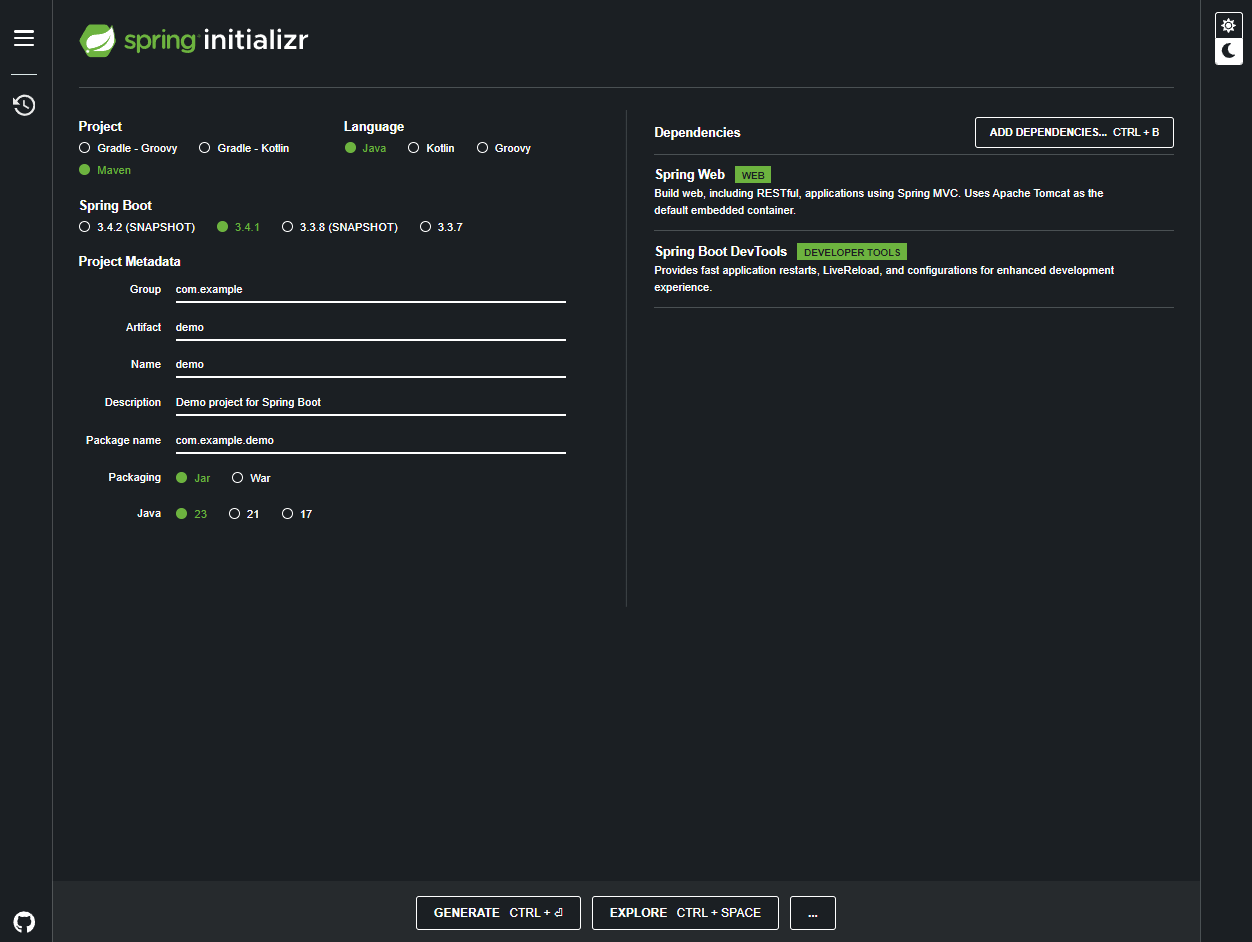
Task: Choose Kotlin as the language
Action: [x=431, y=148]
